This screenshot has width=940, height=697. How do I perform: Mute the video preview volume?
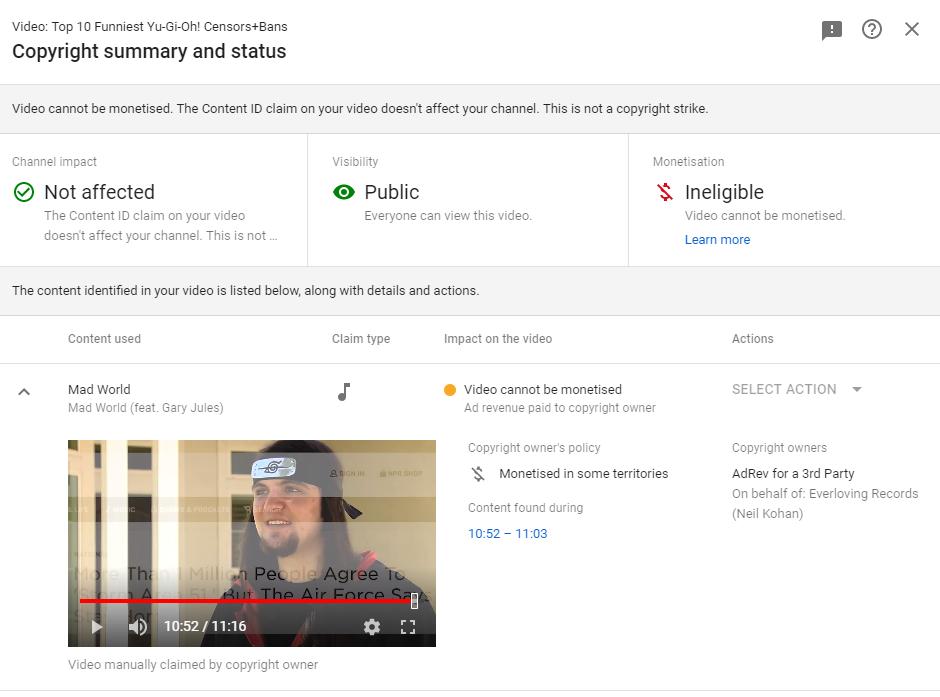click(138, 627)
